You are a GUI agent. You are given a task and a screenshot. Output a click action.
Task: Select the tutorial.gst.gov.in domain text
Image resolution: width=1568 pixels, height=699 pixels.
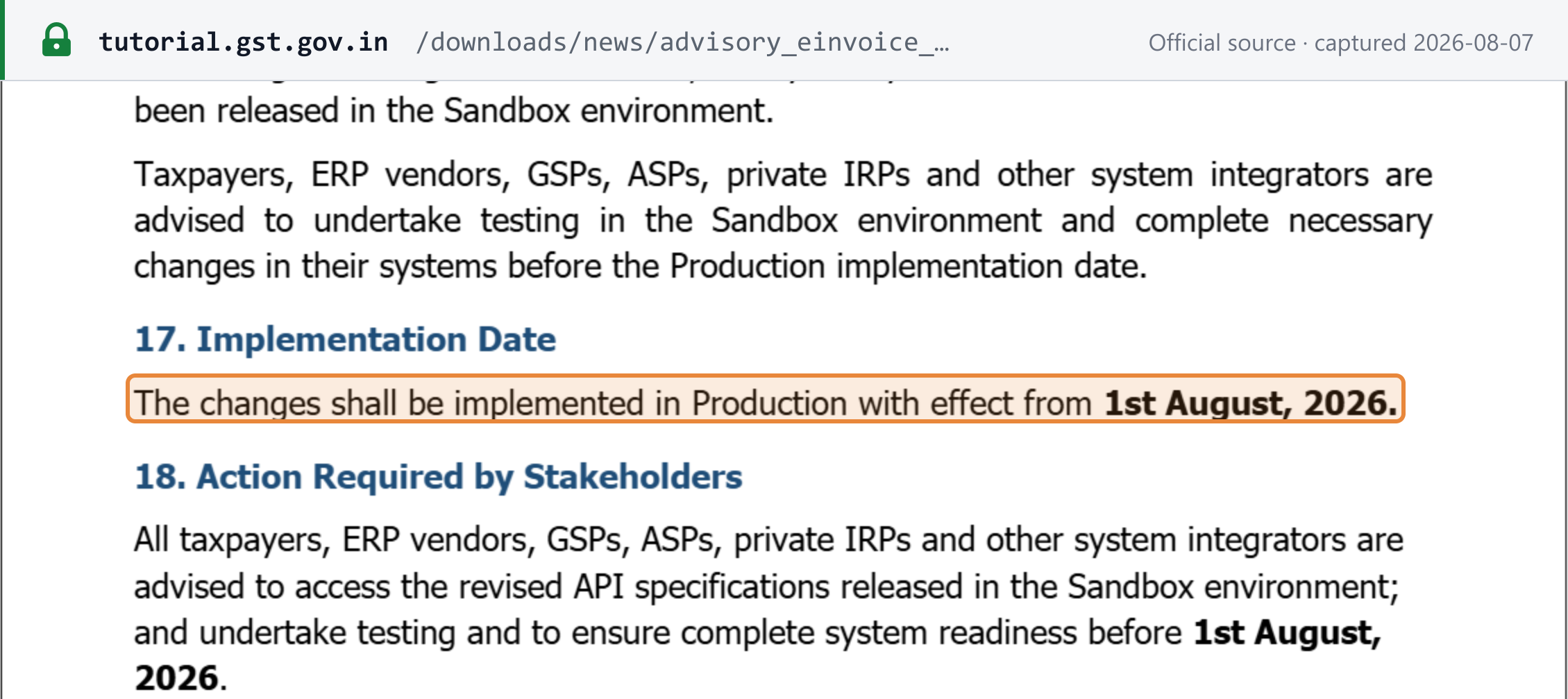click(x=244, y=42)
